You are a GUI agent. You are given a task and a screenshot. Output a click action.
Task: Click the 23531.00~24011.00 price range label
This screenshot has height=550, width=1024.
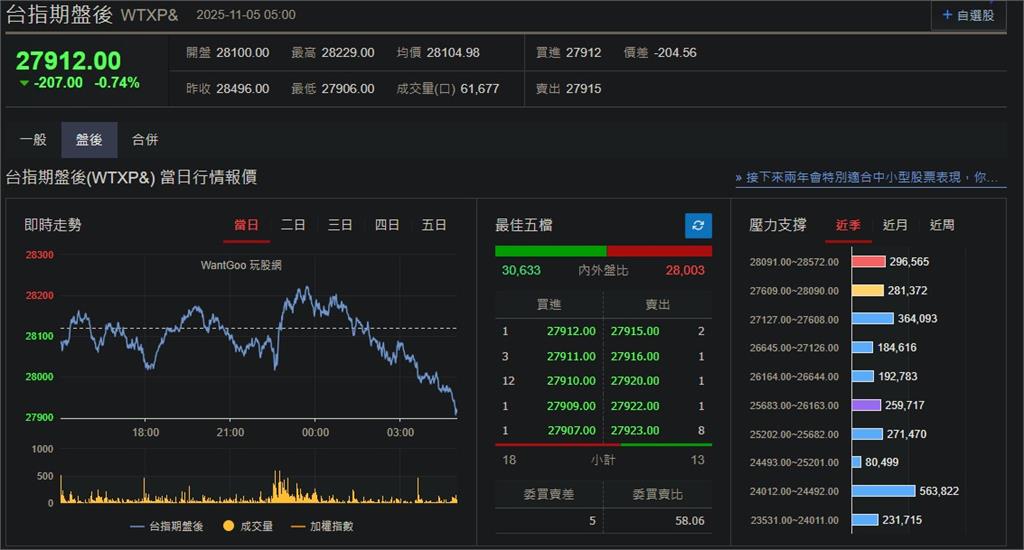(x=794, y=521)
